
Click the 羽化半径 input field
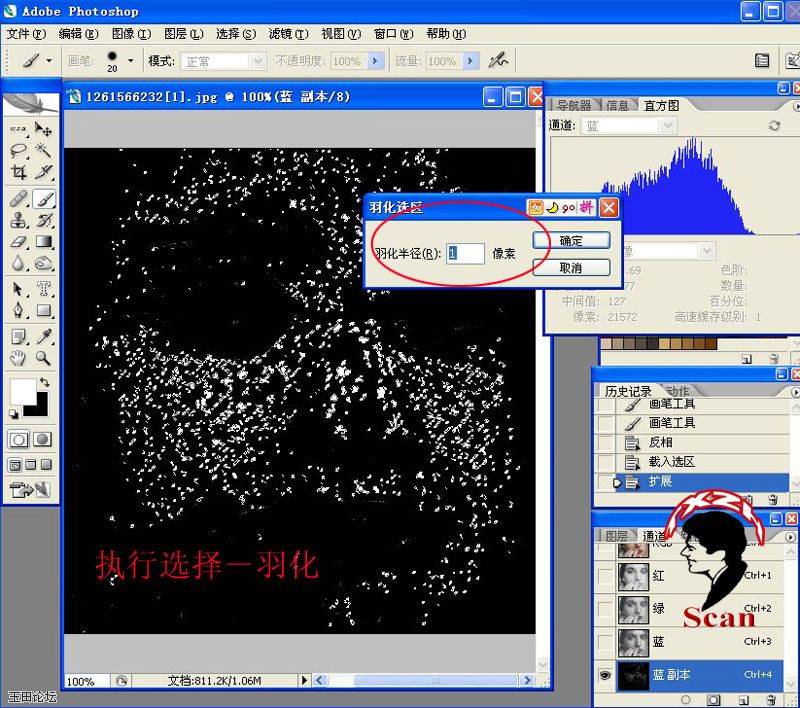click(x=465, y=254)
